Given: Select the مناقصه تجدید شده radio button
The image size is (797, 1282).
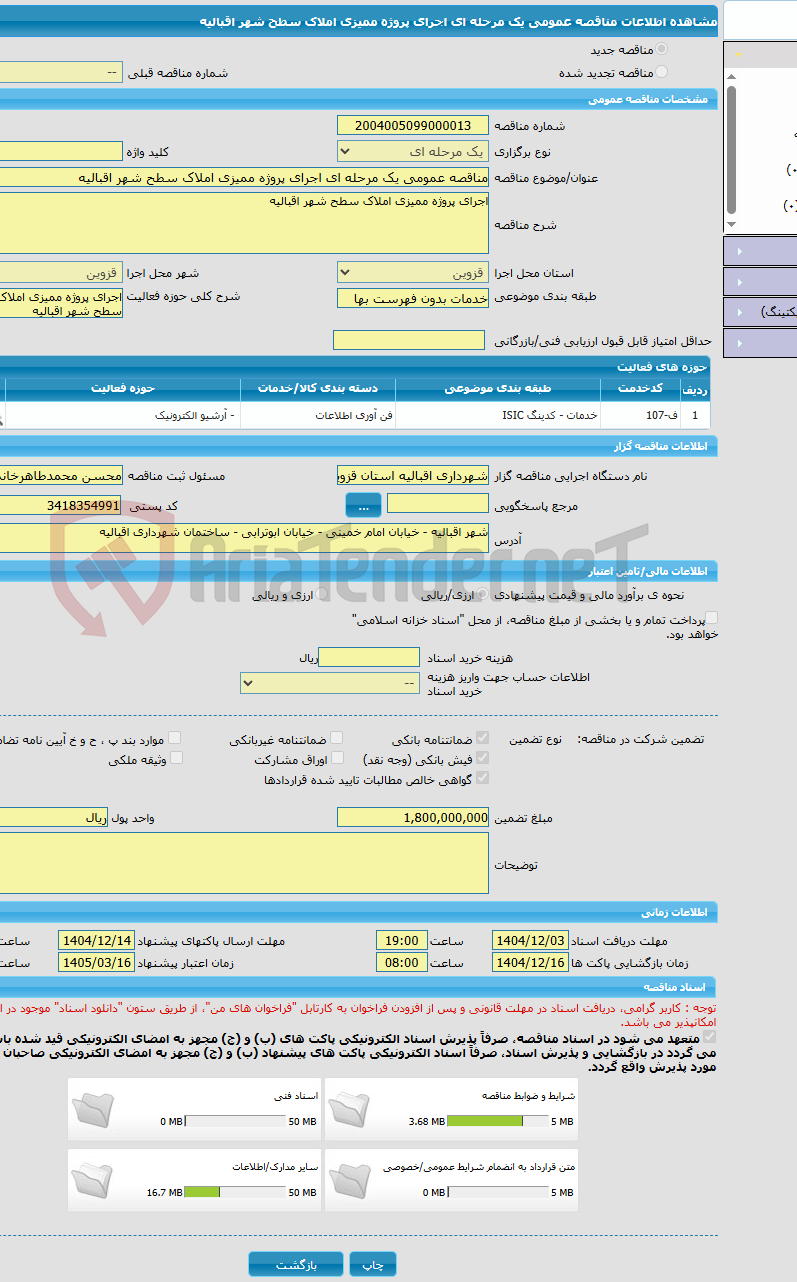Looking at the screenshot, I should [662, 72].
